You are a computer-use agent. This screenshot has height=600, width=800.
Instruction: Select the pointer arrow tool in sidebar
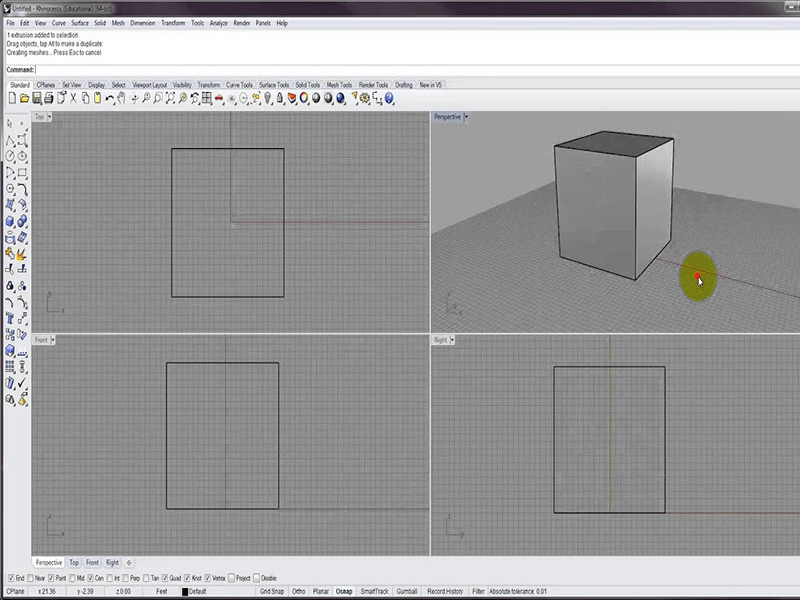coord(10,124)
